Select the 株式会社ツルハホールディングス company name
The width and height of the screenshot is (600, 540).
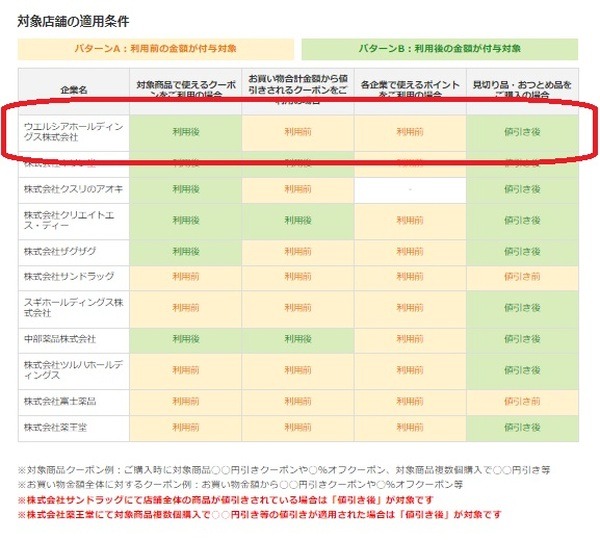[73, 370]
